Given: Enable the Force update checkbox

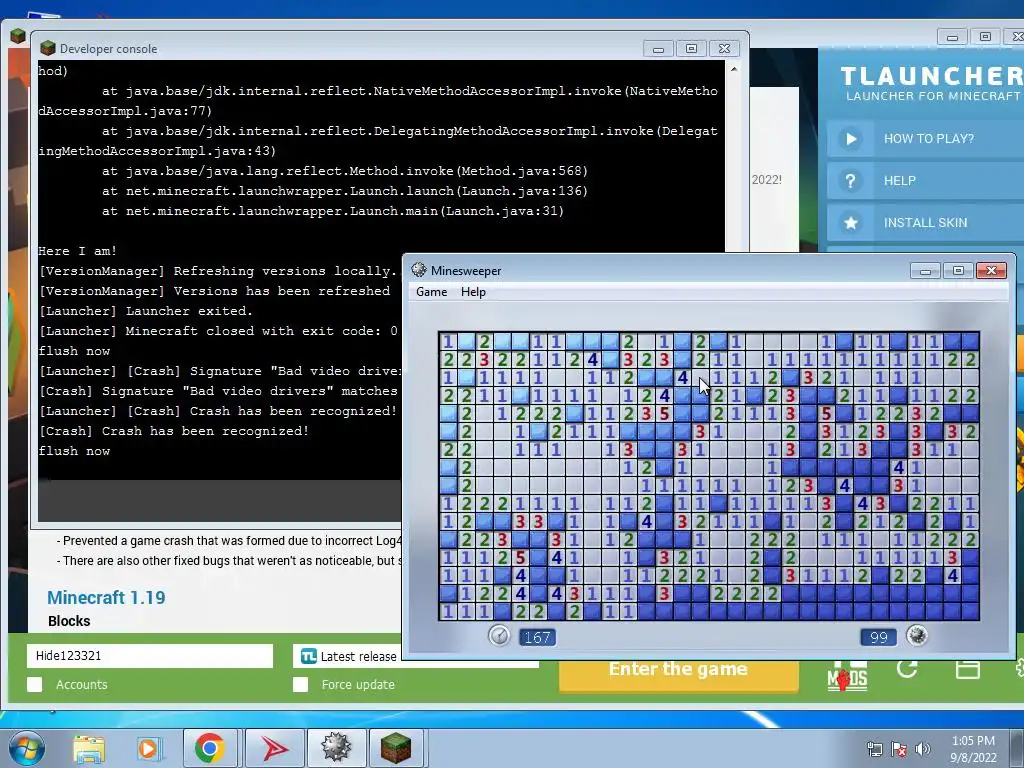Looking at the screenshot, I should pos(300,684).
